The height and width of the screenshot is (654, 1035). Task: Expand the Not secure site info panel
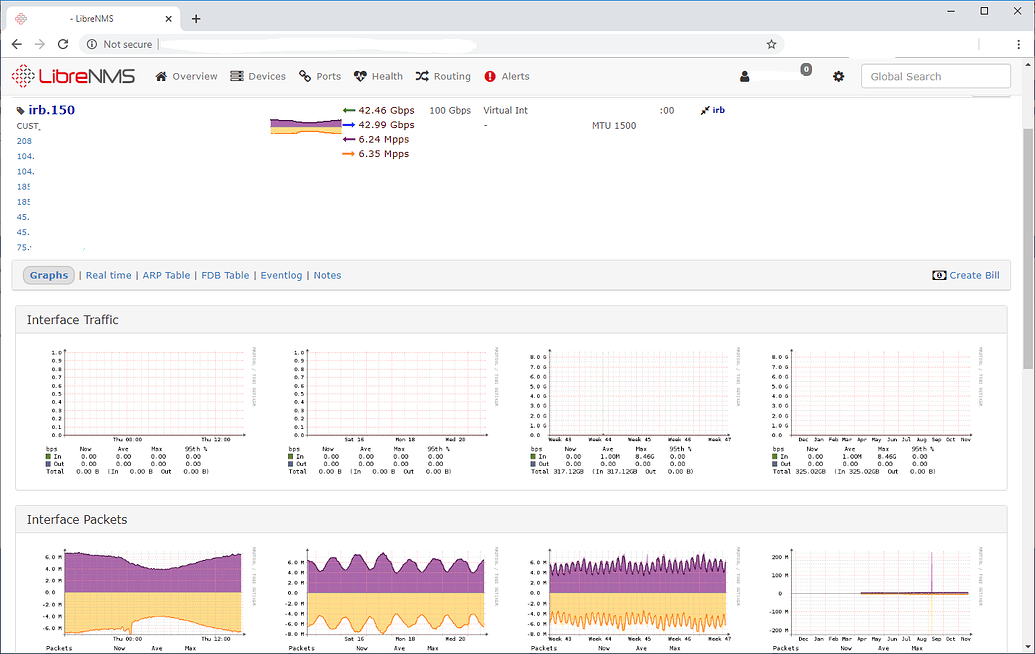pyautogui.click(x=118, y=44)
